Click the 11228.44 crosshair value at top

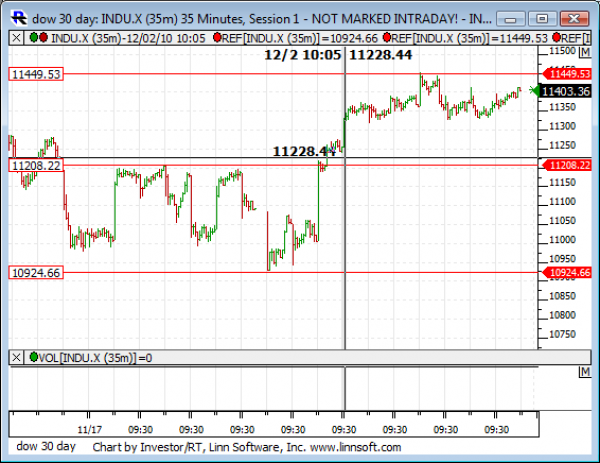[x=381, y=55]
